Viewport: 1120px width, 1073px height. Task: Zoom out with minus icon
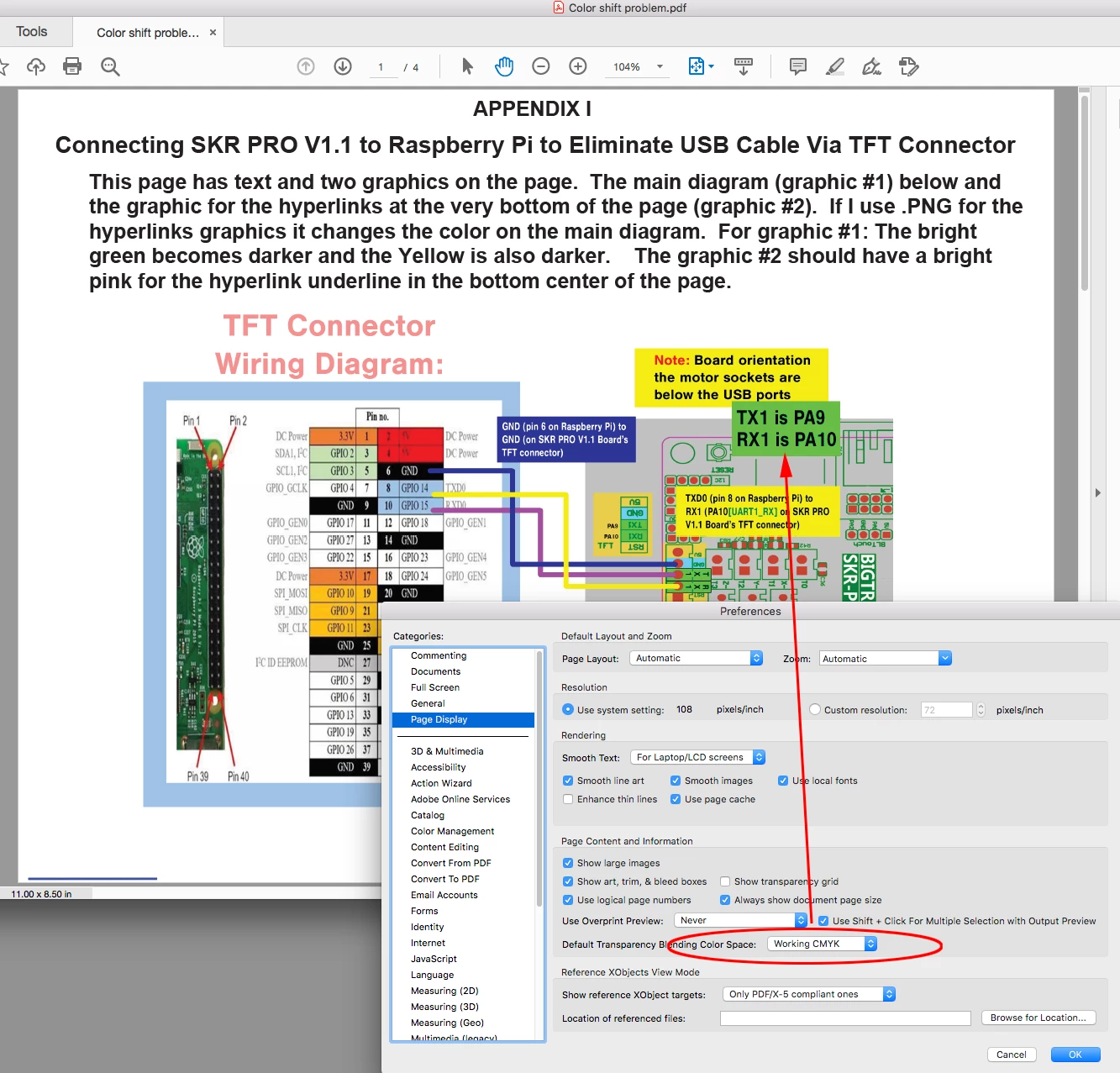coord(541,66)
